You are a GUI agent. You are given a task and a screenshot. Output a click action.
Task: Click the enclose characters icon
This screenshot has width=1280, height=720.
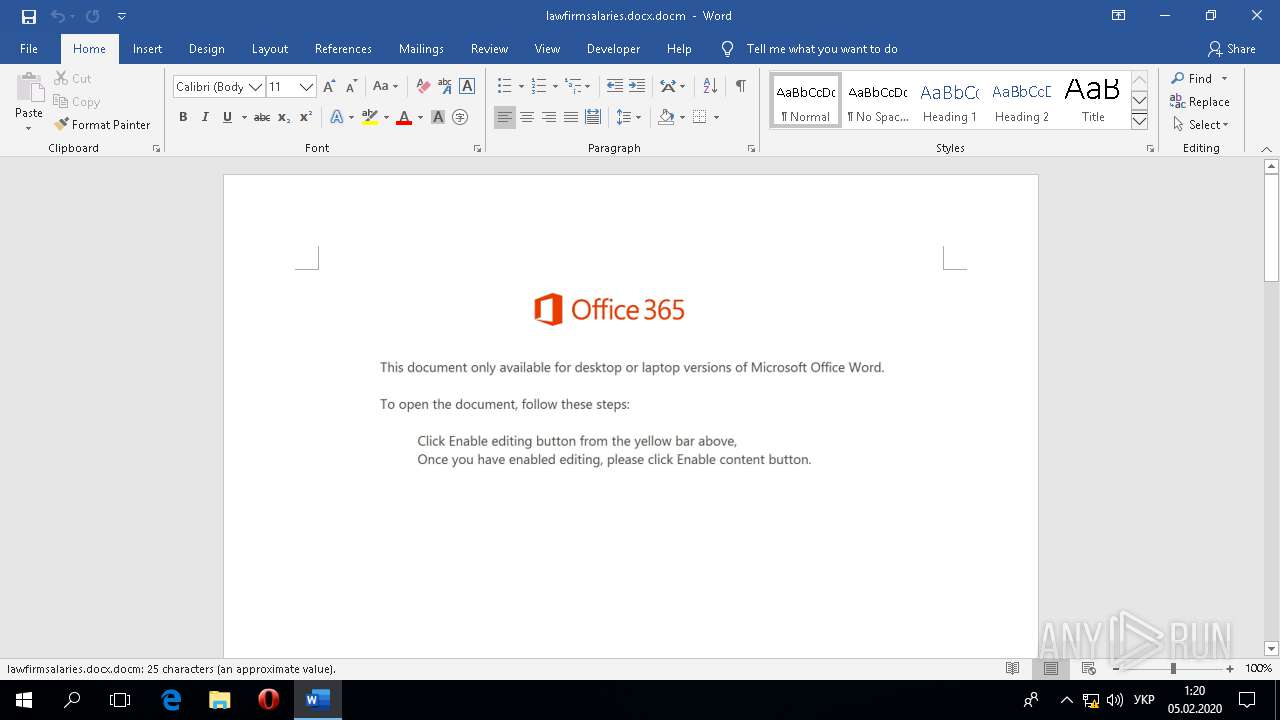click(x=460, y=117)
